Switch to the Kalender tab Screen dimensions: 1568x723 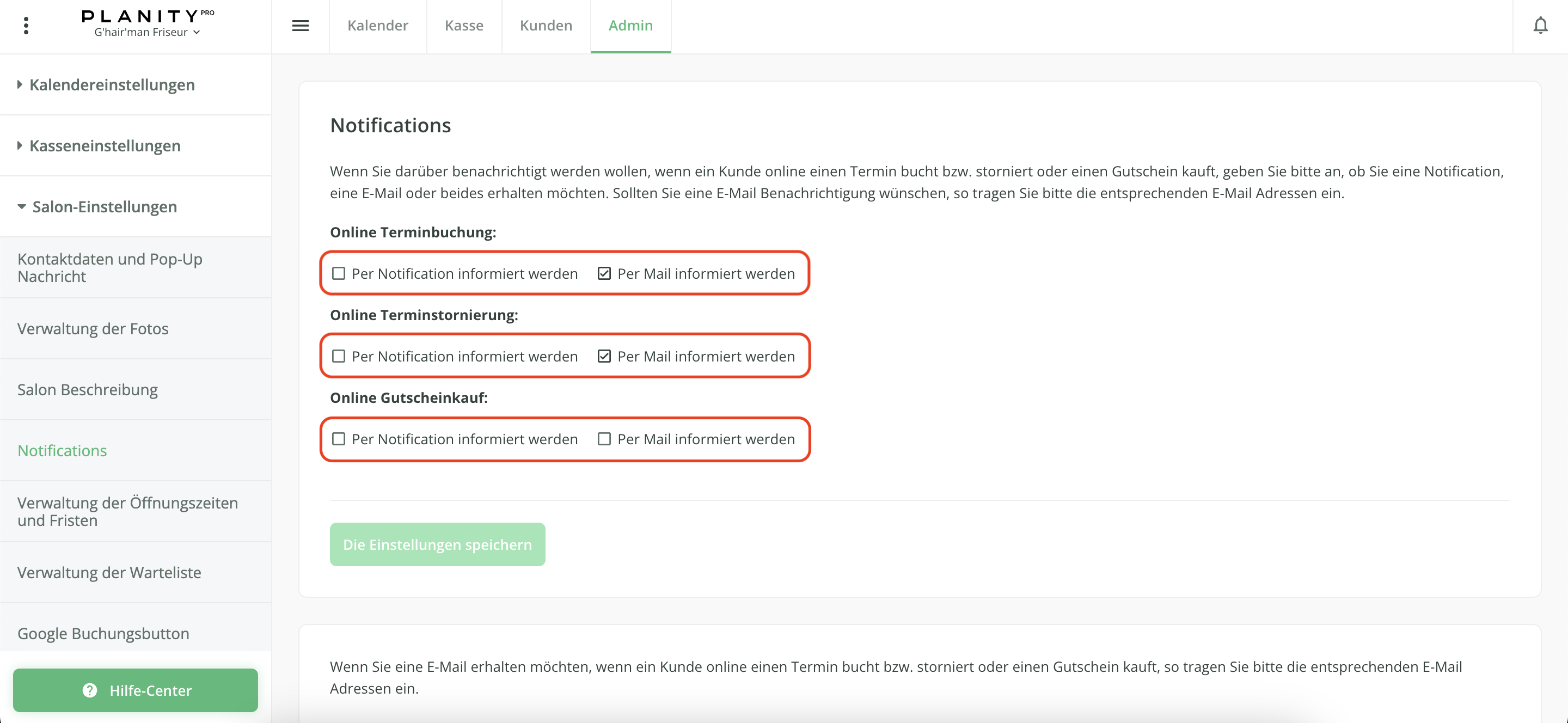click(377, 26)
